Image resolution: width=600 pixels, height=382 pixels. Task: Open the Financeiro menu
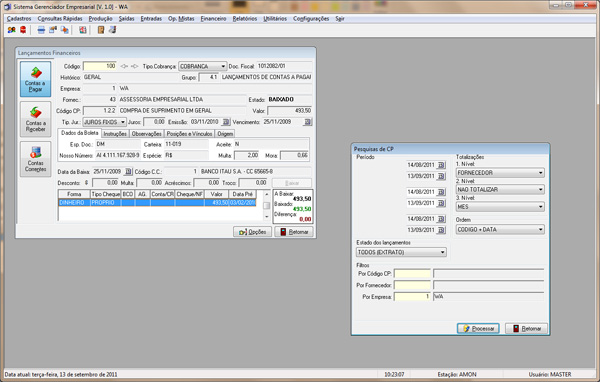coord(213,18)
